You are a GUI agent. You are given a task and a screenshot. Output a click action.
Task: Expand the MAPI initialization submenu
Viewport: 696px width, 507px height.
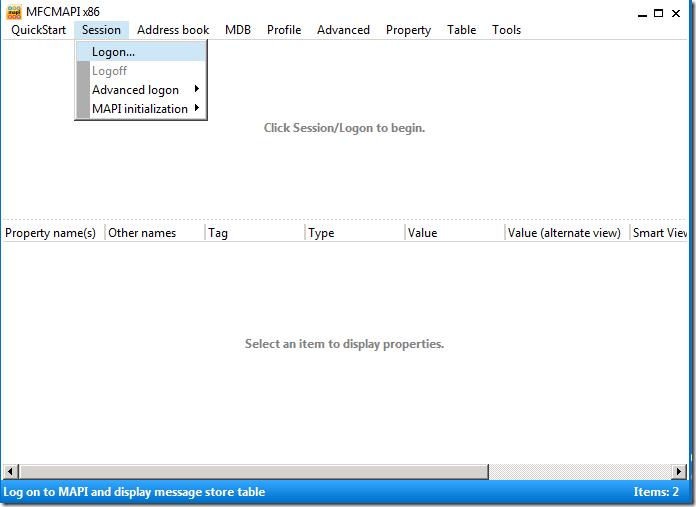pos(141,109)
